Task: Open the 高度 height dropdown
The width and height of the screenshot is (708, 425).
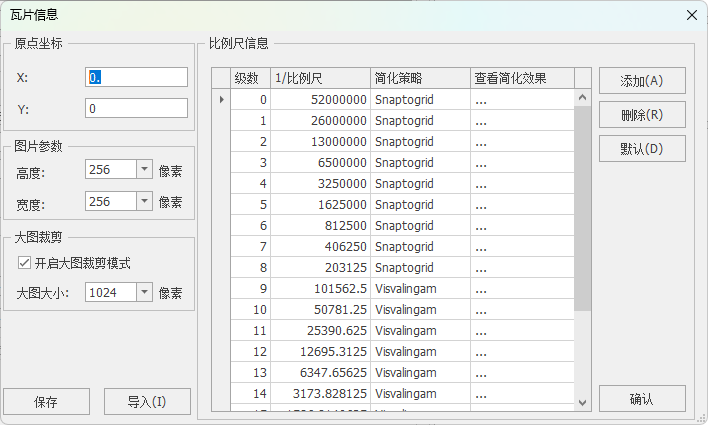Action: [x=142, y=171]
